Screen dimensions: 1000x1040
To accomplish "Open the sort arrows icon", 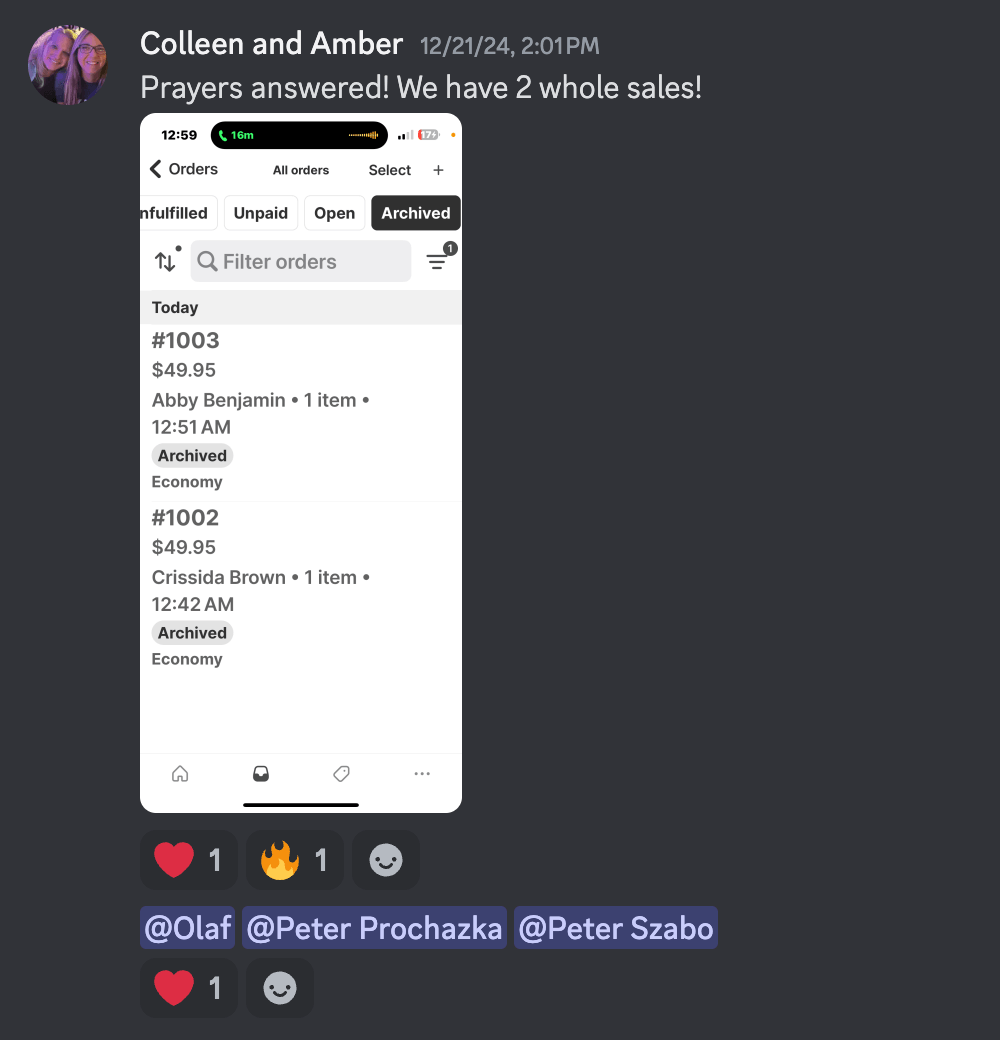I will pyautogui.click(x=166, y=261).
